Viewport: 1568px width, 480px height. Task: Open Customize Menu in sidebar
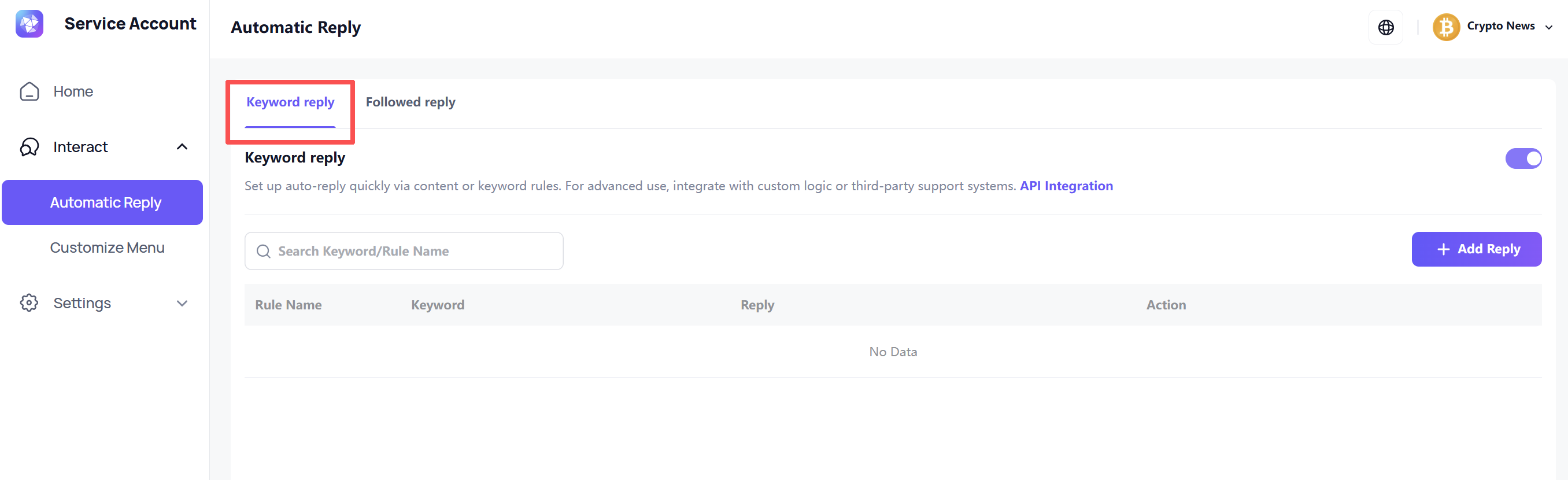[x=107, y=248]
